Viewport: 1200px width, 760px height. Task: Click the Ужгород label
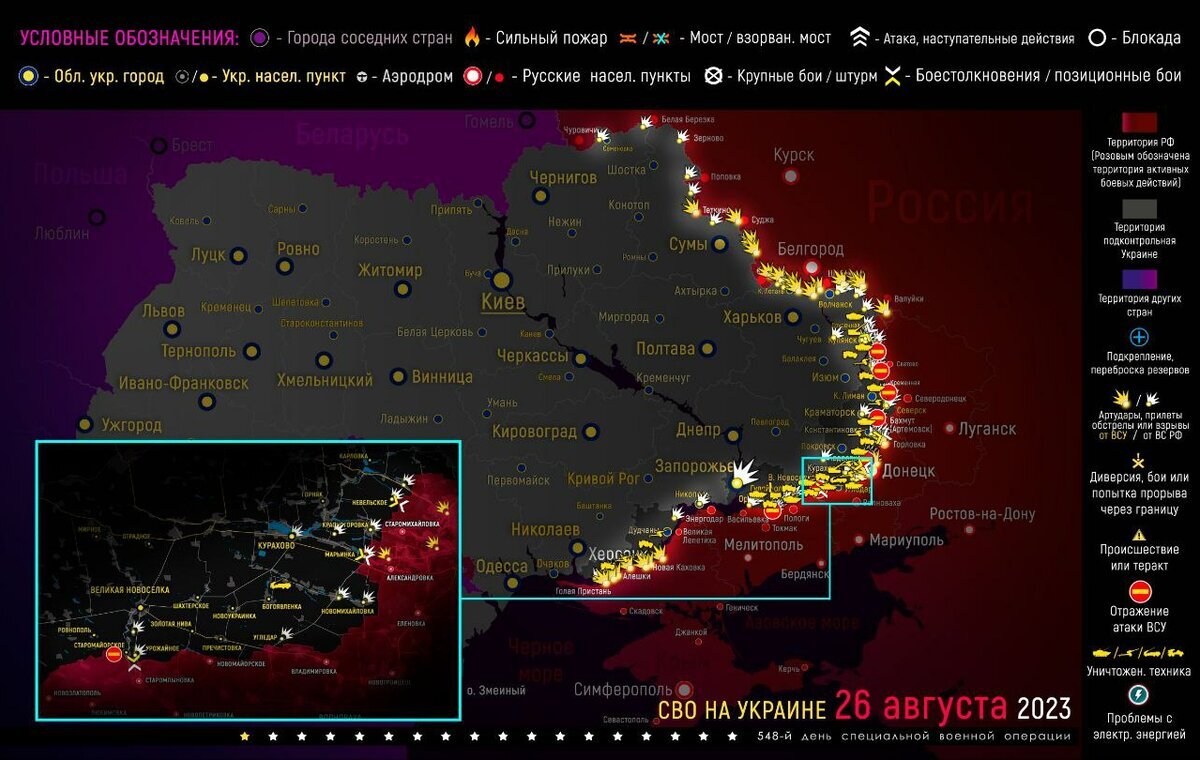point(131,426)
